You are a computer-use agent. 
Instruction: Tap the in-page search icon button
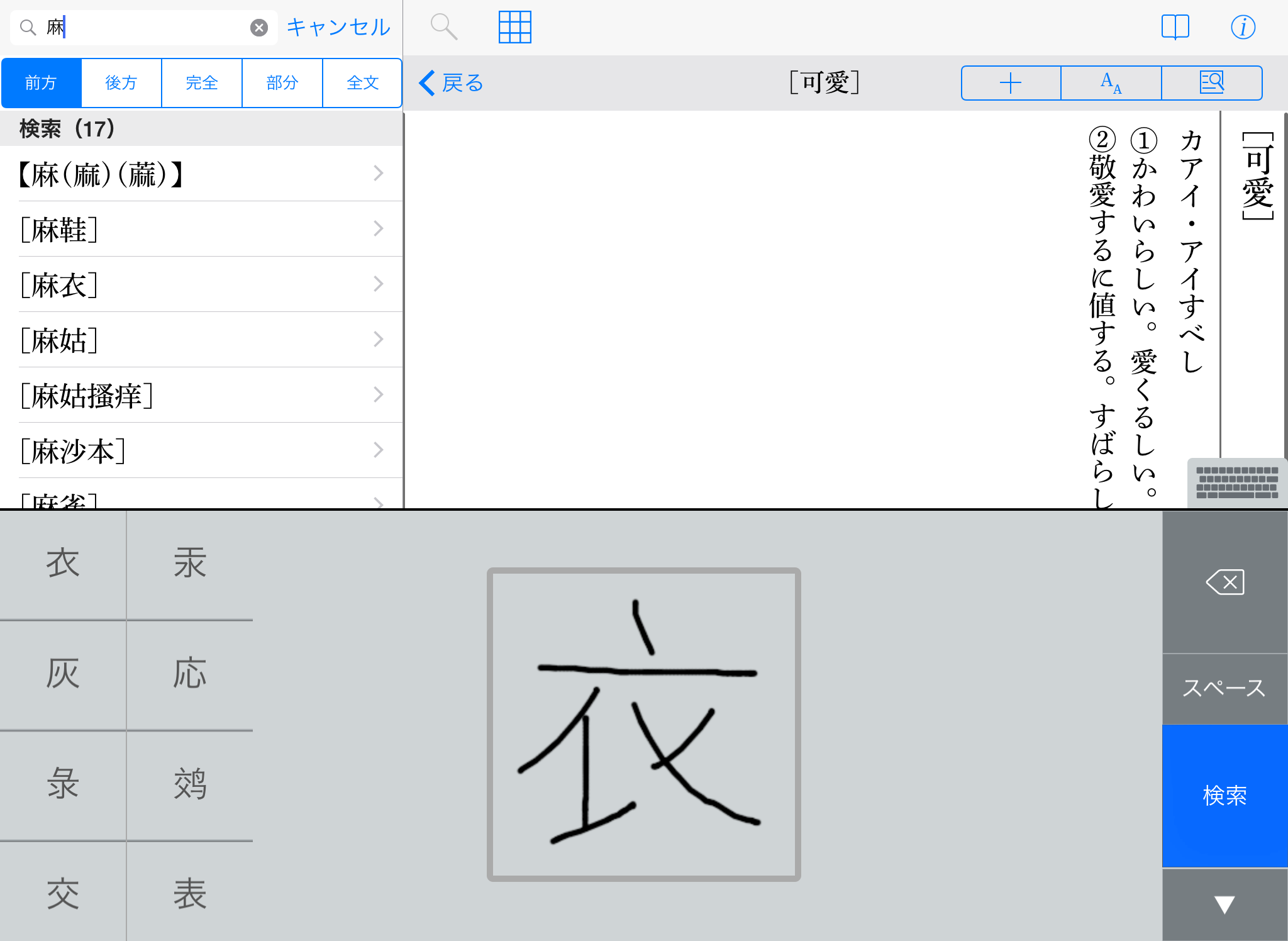tap(1211, 83)
